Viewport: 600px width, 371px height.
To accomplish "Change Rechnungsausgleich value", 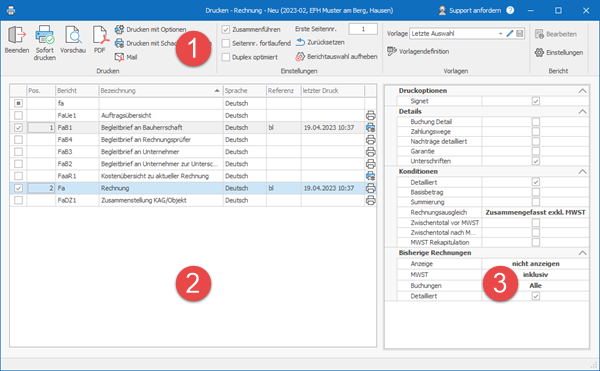I will (x=535, y=212).
